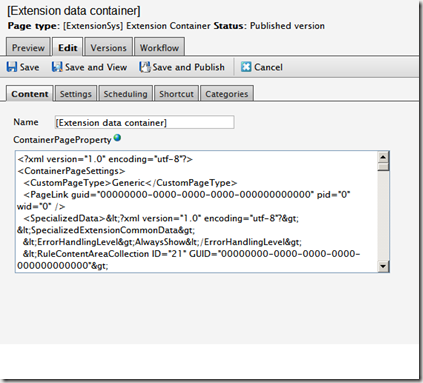Click the text area scrollbar down arrow

pyautogui.click(x=383, y=266)
